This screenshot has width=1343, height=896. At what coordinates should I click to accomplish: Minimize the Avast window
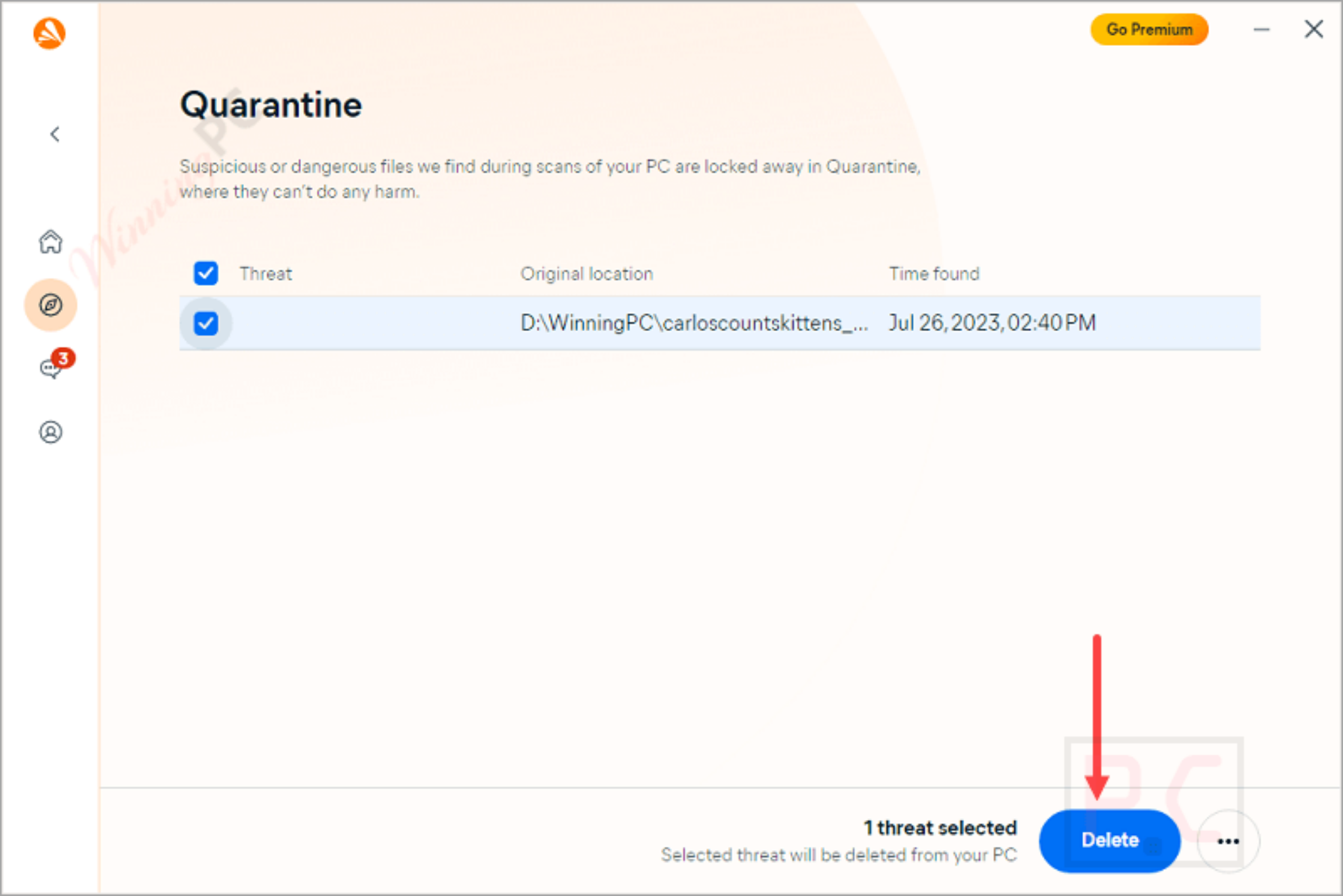pyautogui.click(x=1261, y=29)
